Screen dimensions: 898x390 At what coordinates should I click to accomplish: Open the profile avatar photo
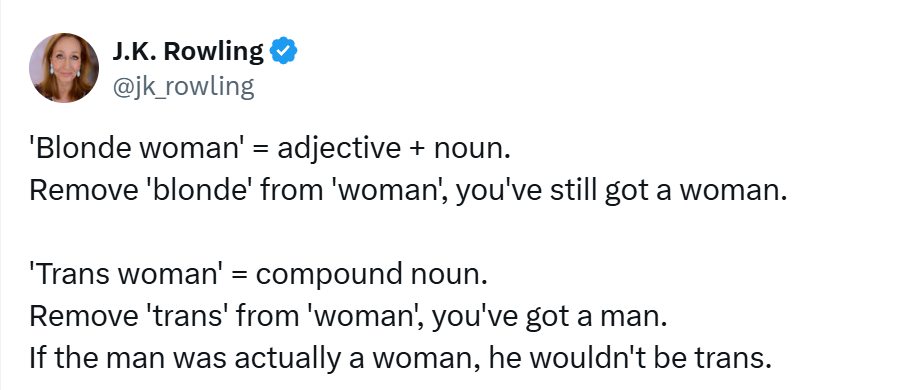click(x=64, y=68)
